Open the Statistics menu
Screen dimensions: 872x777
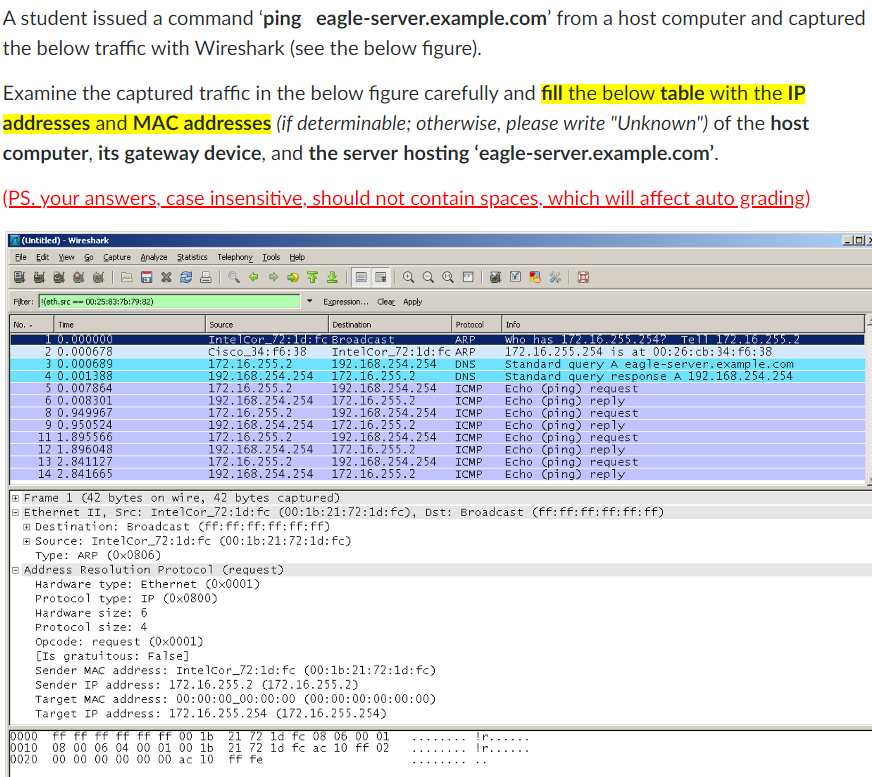click(x=192, y=257)
